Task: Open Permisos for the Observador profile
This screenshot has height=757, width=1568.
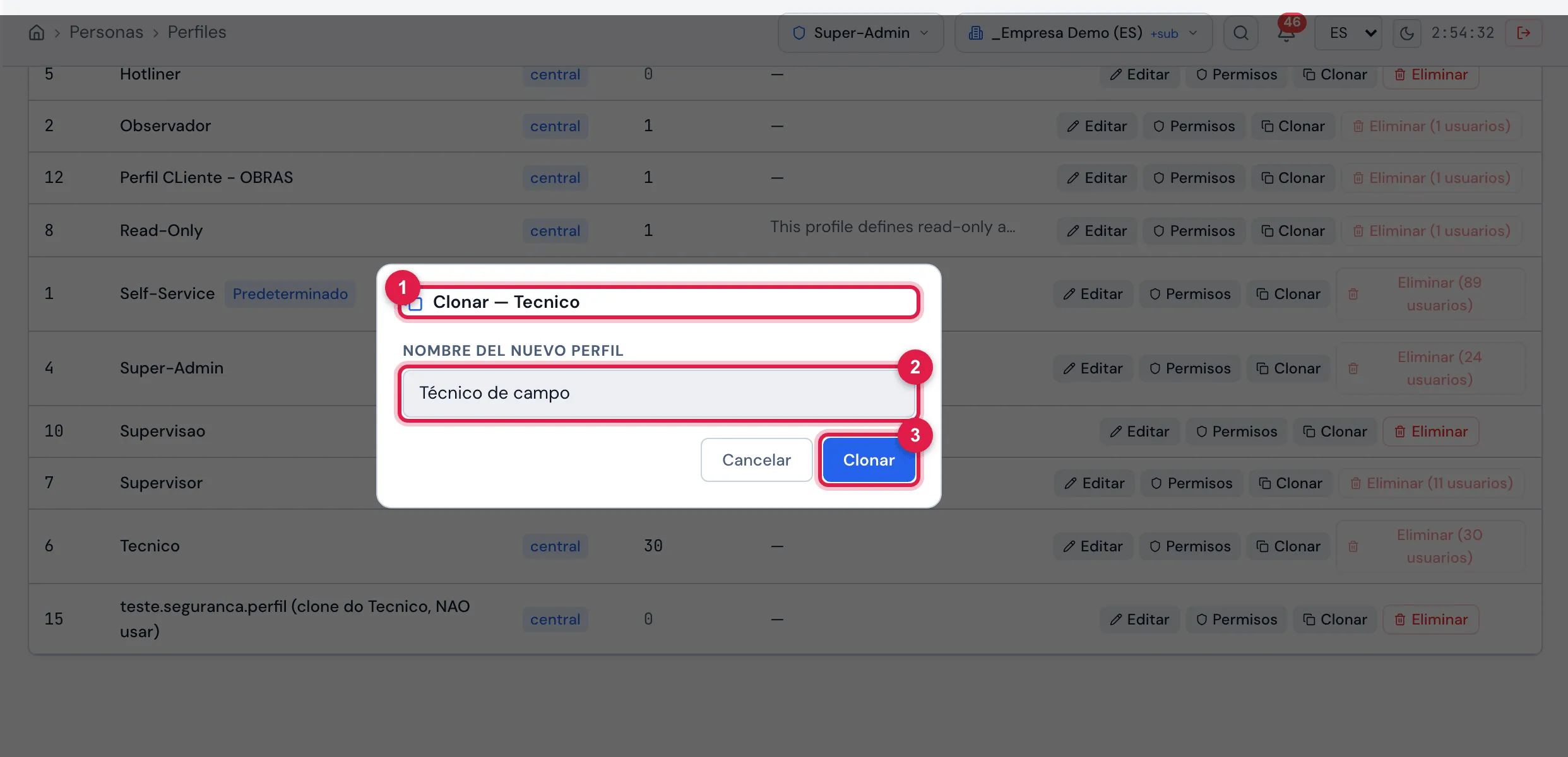Action: (x=1194, y=126)
